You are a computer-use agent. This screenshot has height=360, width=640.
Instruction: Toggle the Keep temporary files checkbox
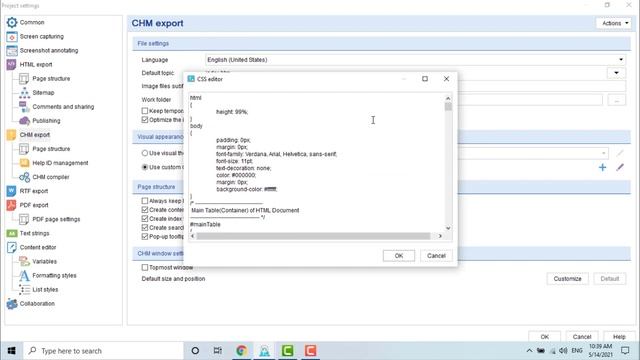(145, 111)
